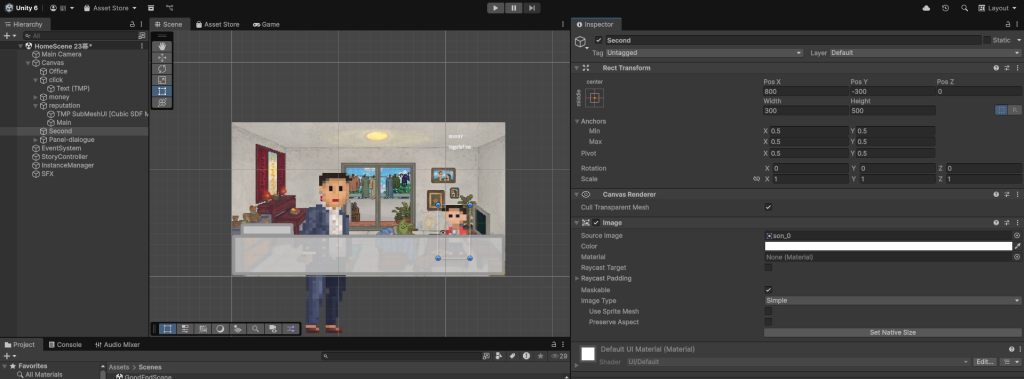Image resolution: width=1024 pixels, height=379 pixels.
Task: Switch to the Console tab
Action: (x=64, y=344)
